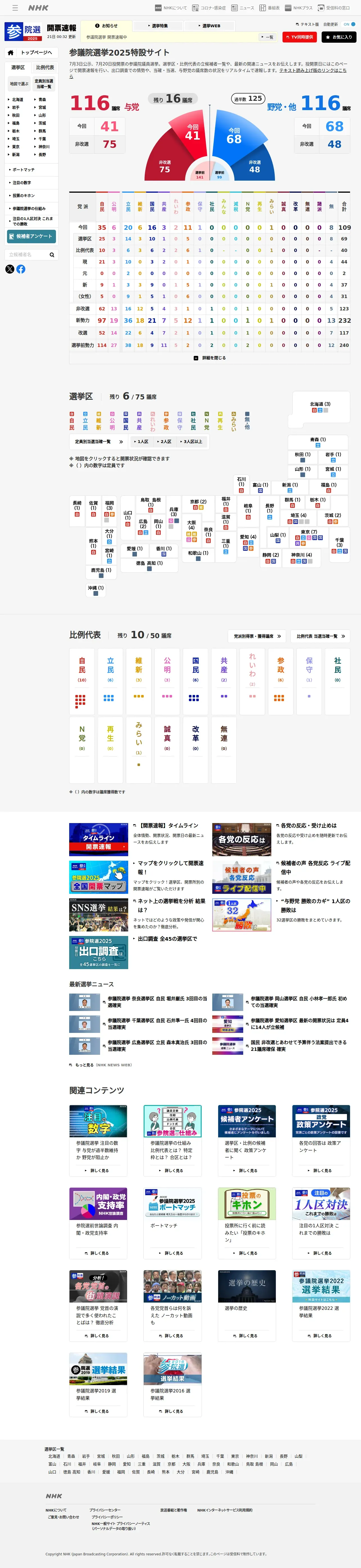Open the hamburger menu icon
The width and height of the screenshot is (361, 1568).
point(15,8)
